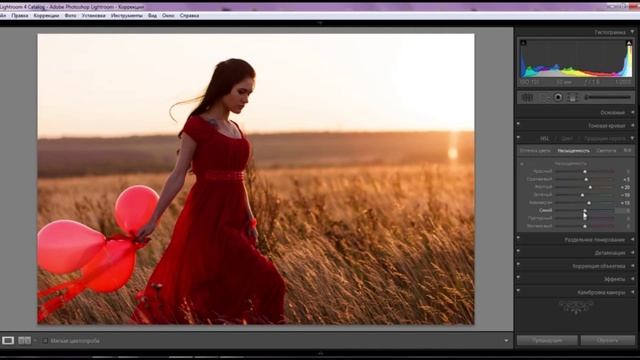Click the Красный saturation slider handle

tap(585, 171)
